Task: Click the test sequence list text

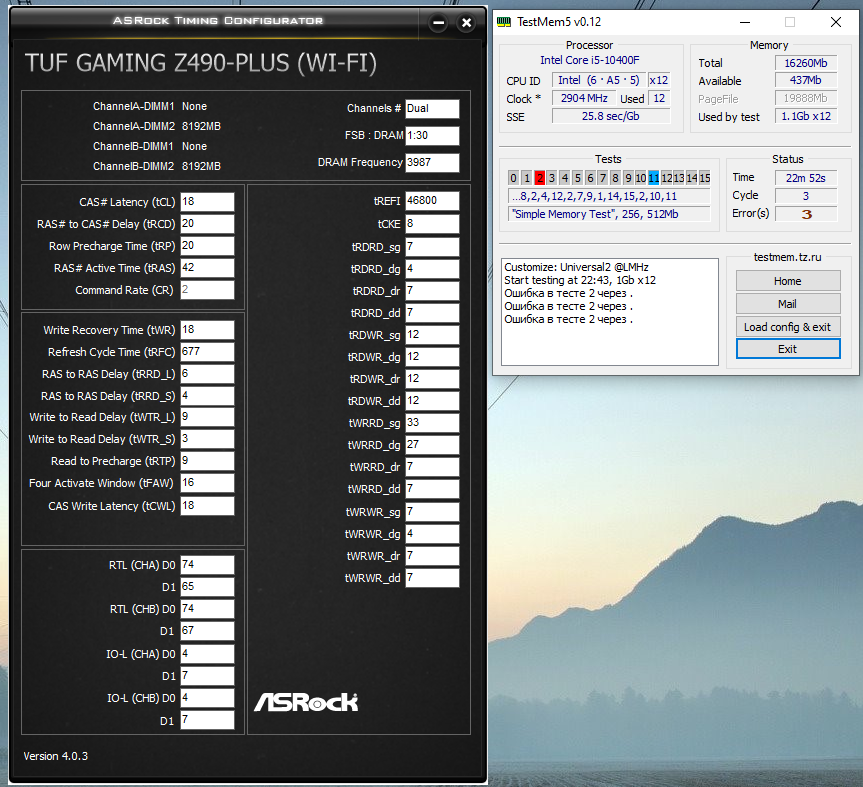Action: [609, 196]
